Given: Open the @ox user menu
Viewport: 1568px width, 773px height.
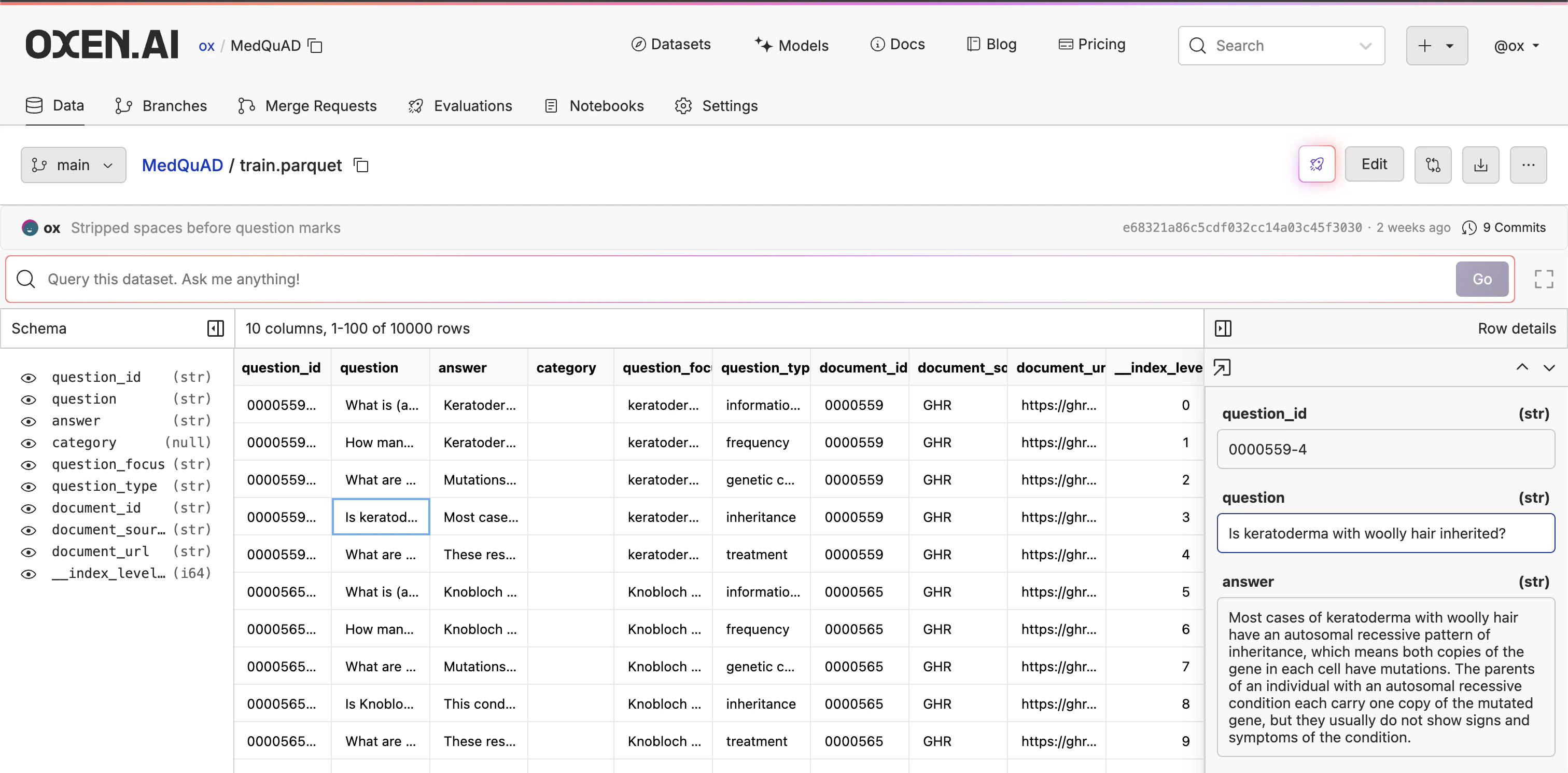Looking at the screenshot, I should coord(1516,46).
